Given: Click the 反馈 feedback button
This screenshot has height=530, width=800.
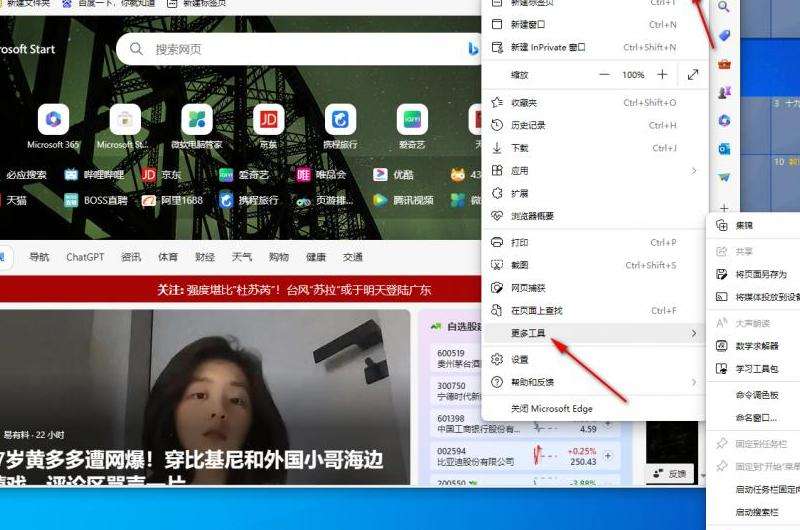Looking at the screenshot, I should (x=670, y=474).
